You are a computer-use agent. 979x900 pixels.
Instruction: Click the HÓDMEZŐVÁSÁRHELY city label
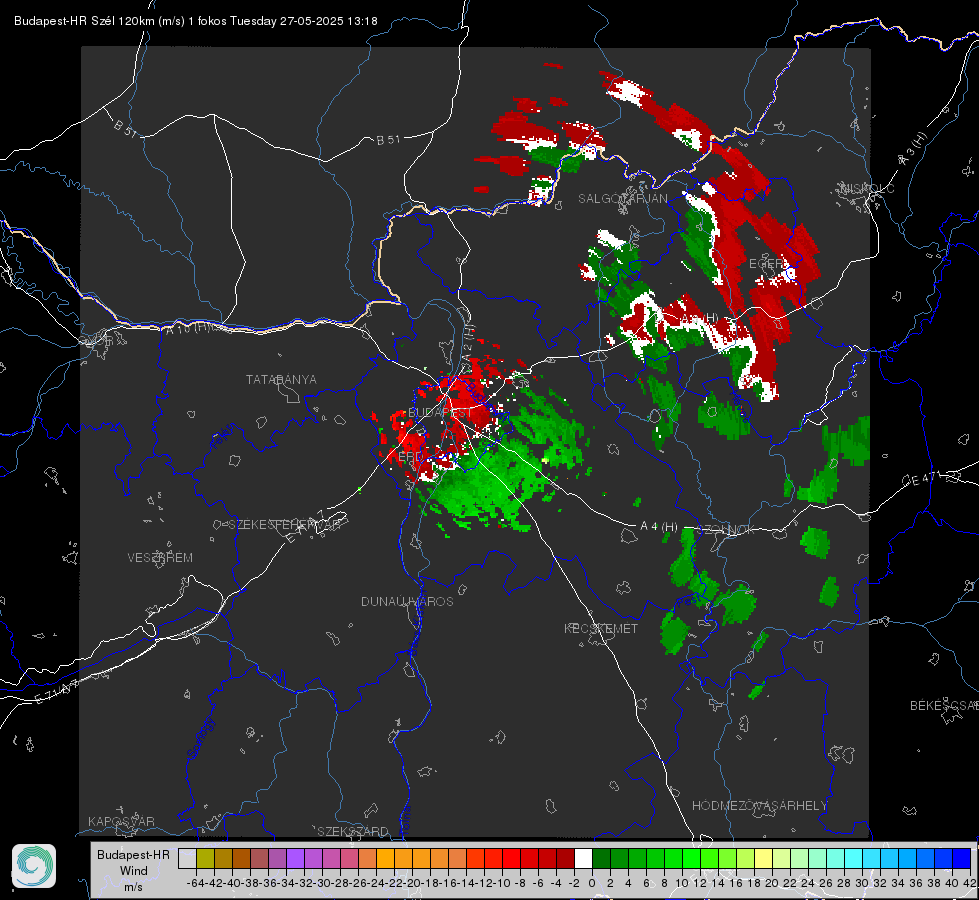759,806
